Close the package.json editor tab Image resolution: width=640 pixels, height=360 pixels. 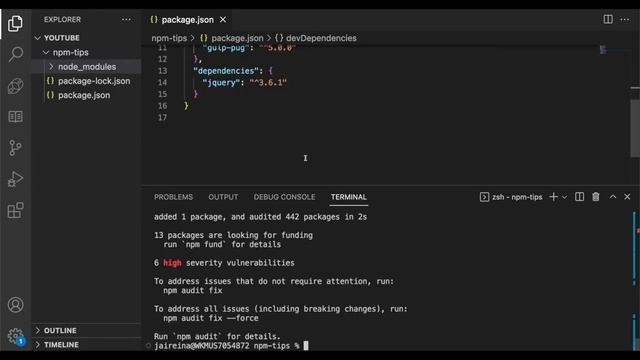click(x=223, y=20)
